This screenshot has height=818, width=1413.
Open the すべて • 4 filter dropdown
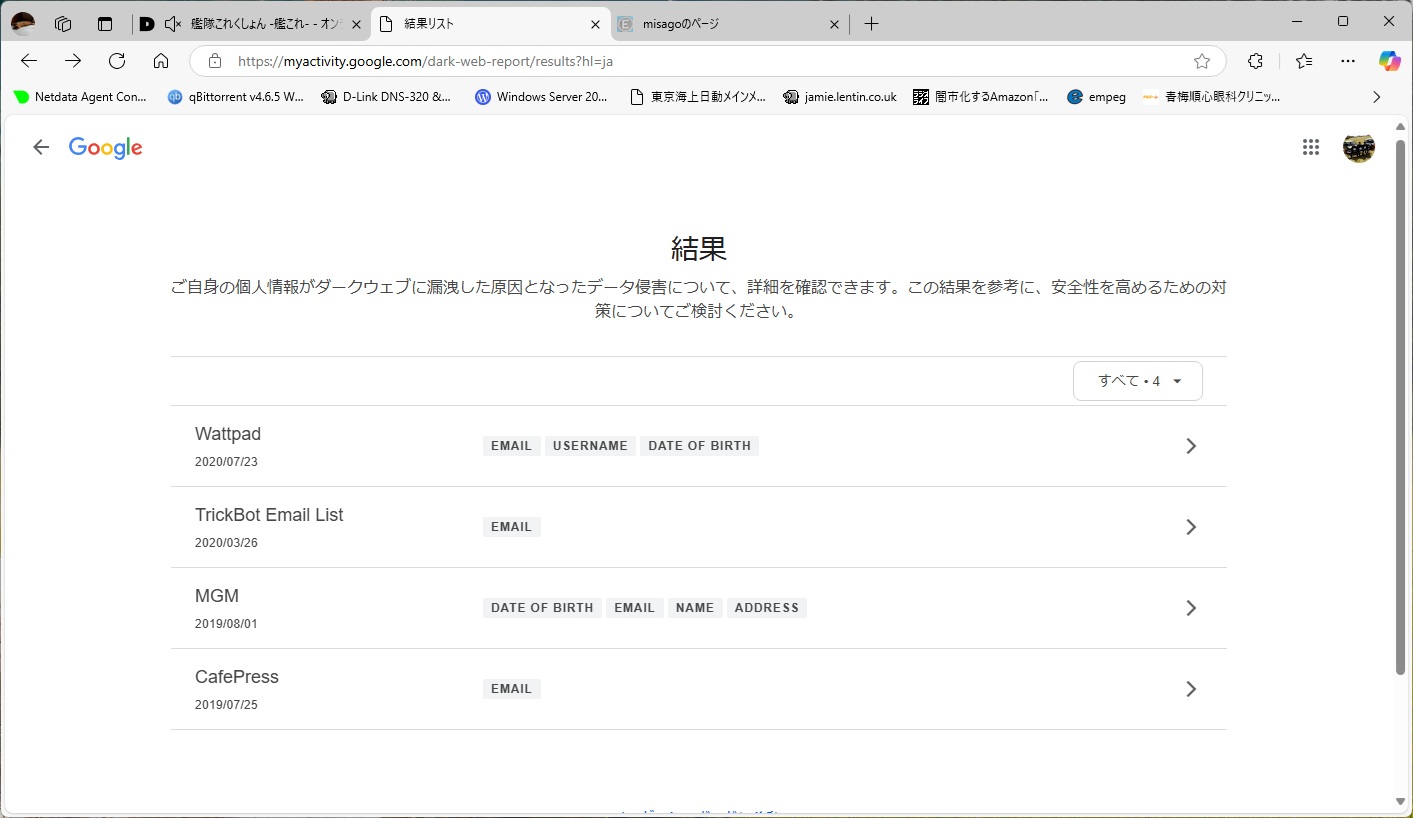click(1138, 381)
